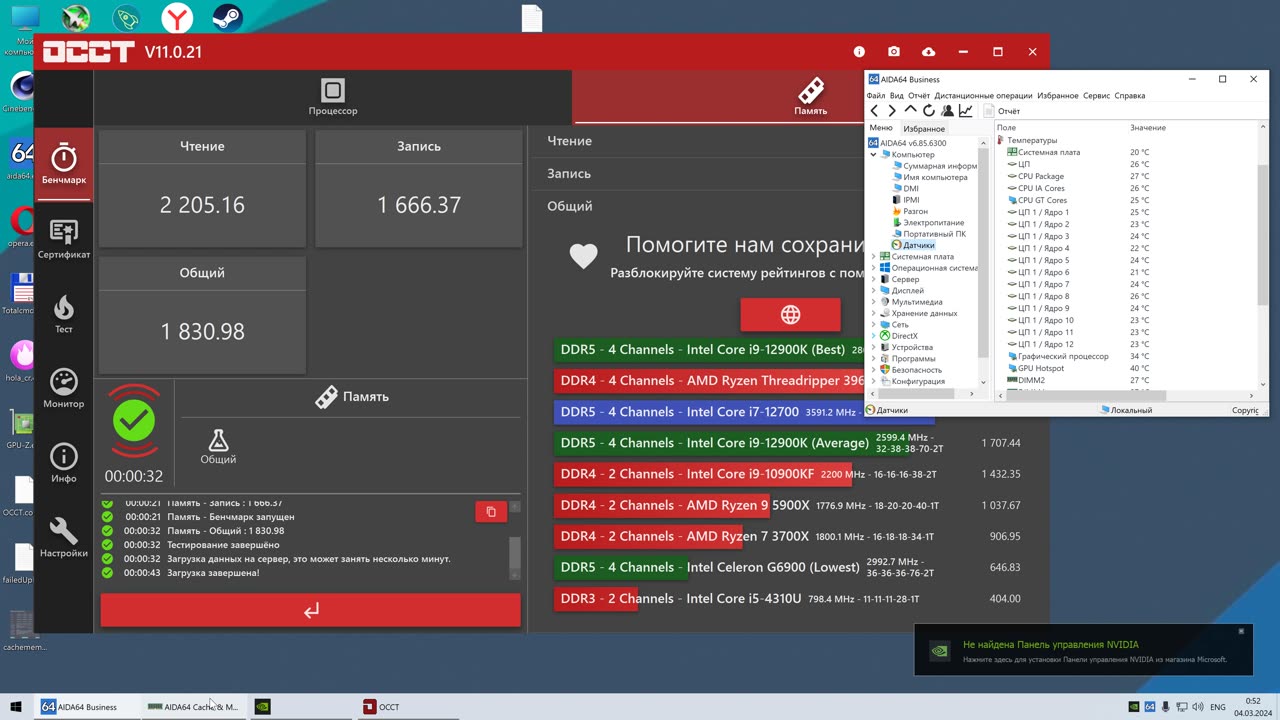Go back in AIDA64 toolbar
Viewport: 1280px width, 720px height.
pyautogui.click(x=874, y=111)
